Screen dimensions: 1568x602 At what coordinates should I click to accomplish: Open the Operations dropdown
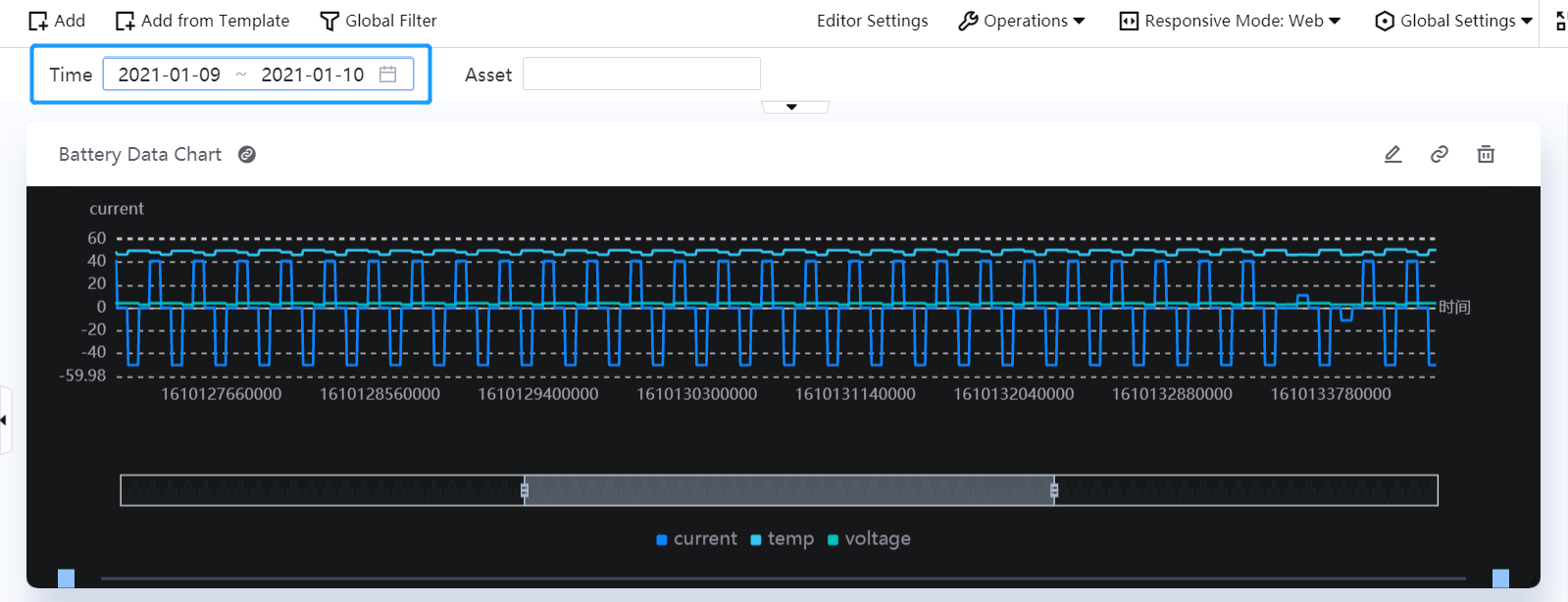(1022, 21)
